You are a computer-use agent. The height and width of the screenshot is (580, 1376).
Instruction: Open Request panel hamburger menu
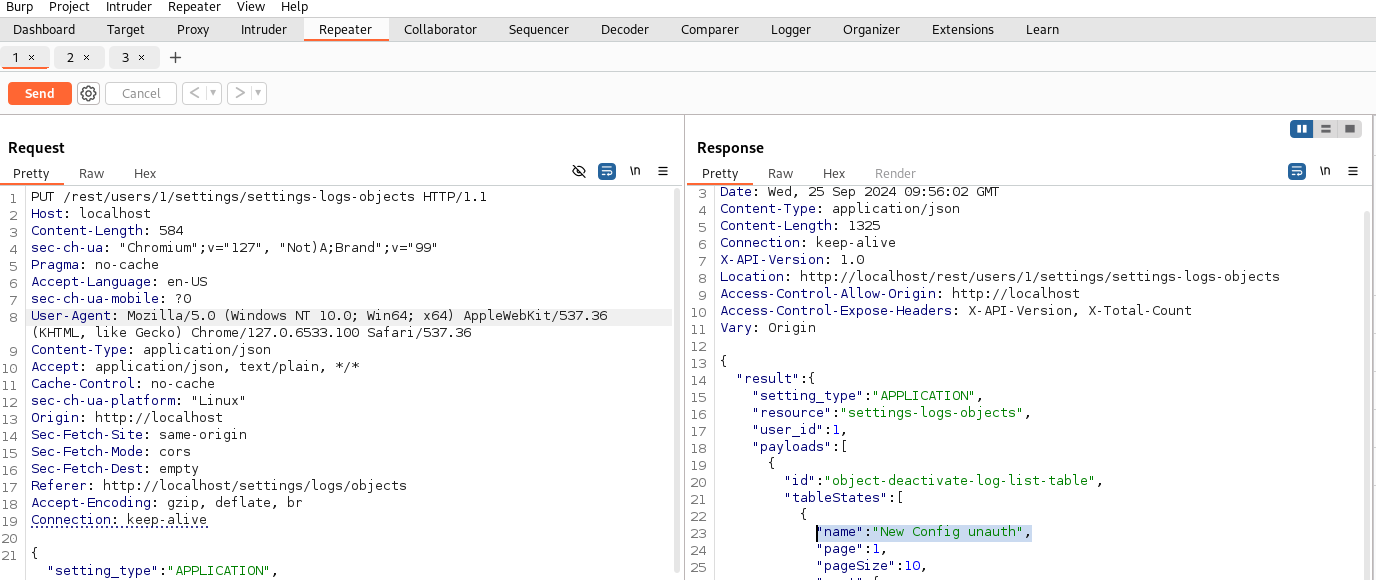click(x=663, y=172)
